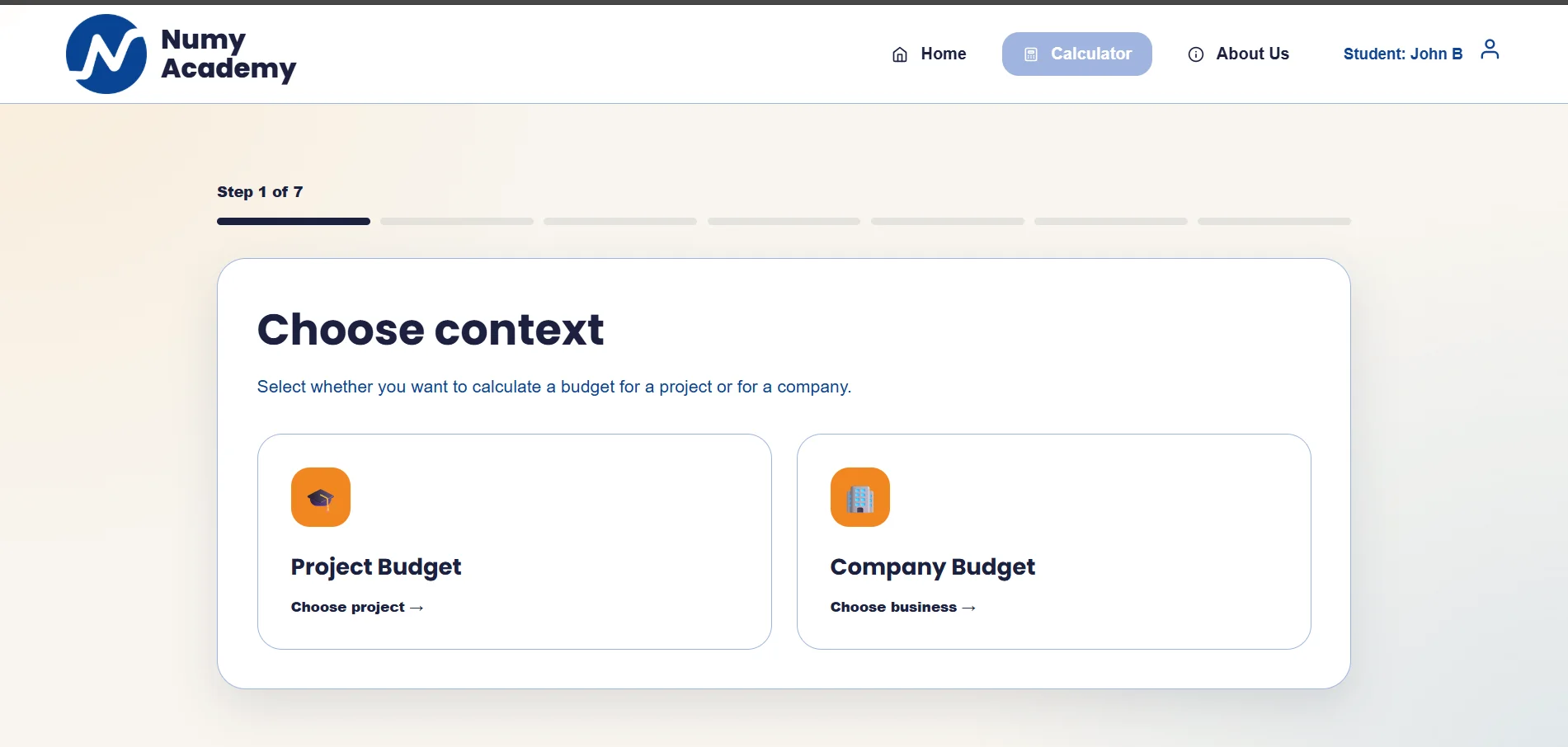Viewport: 1568px width, 747px height.
Task: Select the Choose business link
Action: (x=903, y=607)
